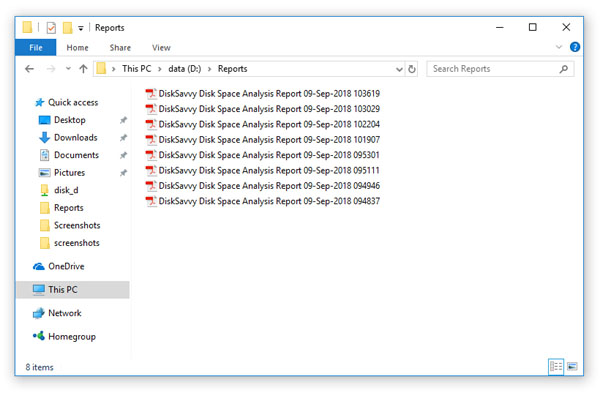Unpin Documents using its pin icon
The height and width of the screenshot is (393, 600).
tap(123, 155)
